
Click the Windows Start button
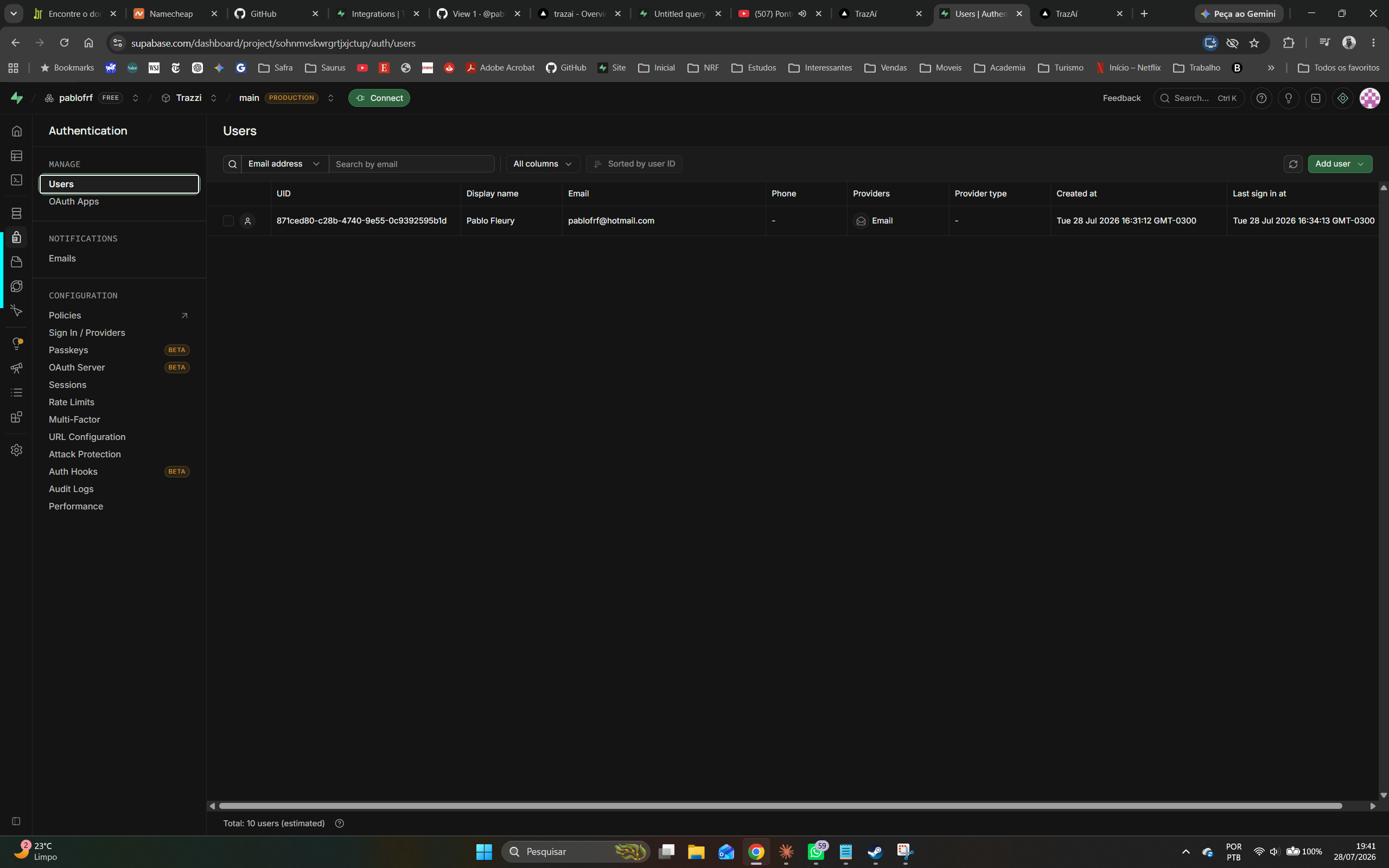tap(484, 852)
